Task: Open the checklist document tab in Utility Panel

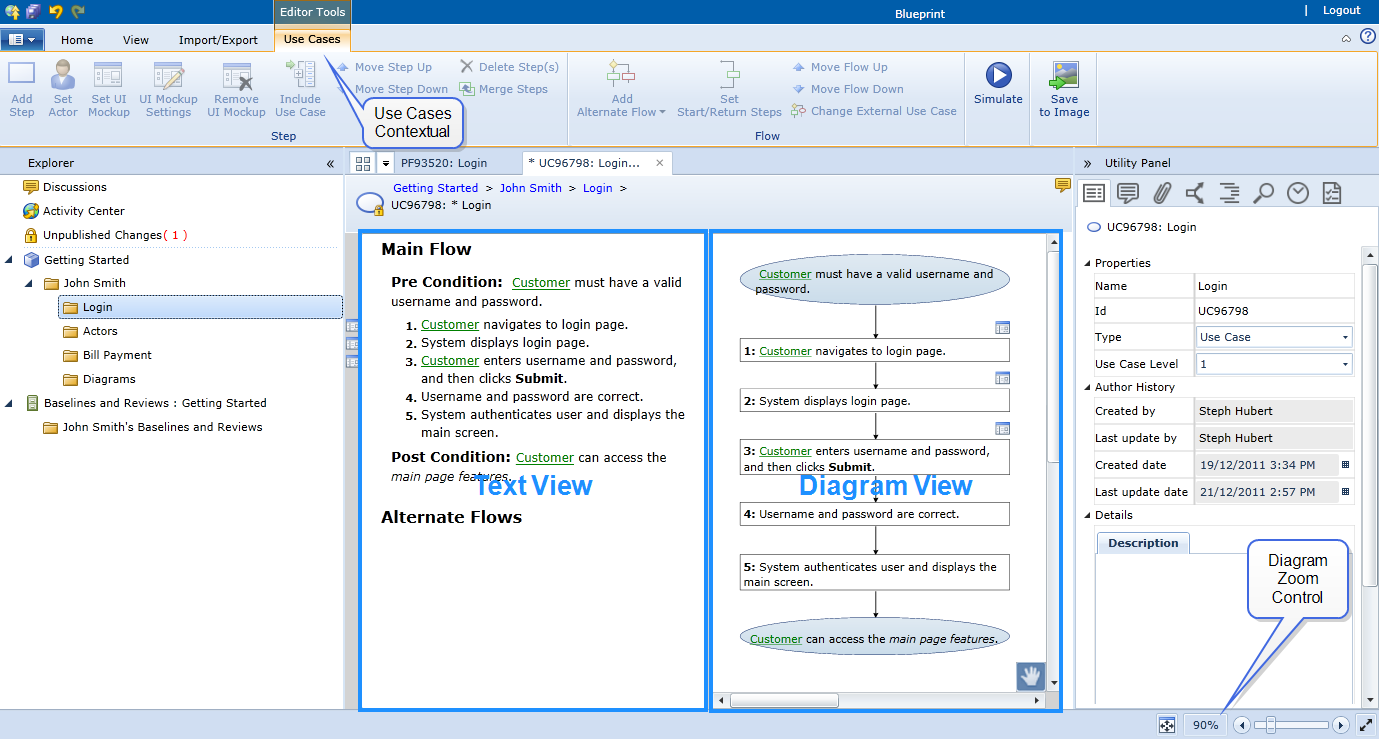Action: click(x=1331, y=193)
